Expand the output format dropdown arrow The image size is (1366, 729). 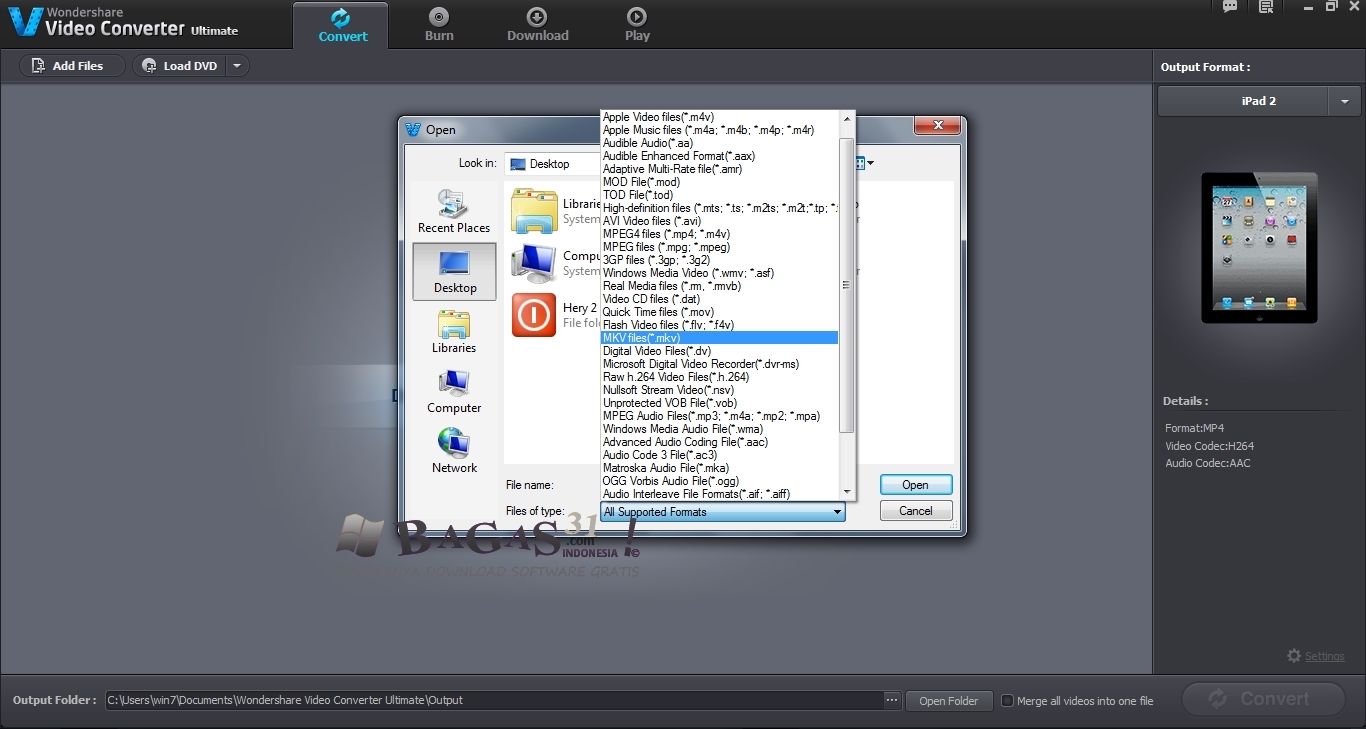click(1344, 101)
